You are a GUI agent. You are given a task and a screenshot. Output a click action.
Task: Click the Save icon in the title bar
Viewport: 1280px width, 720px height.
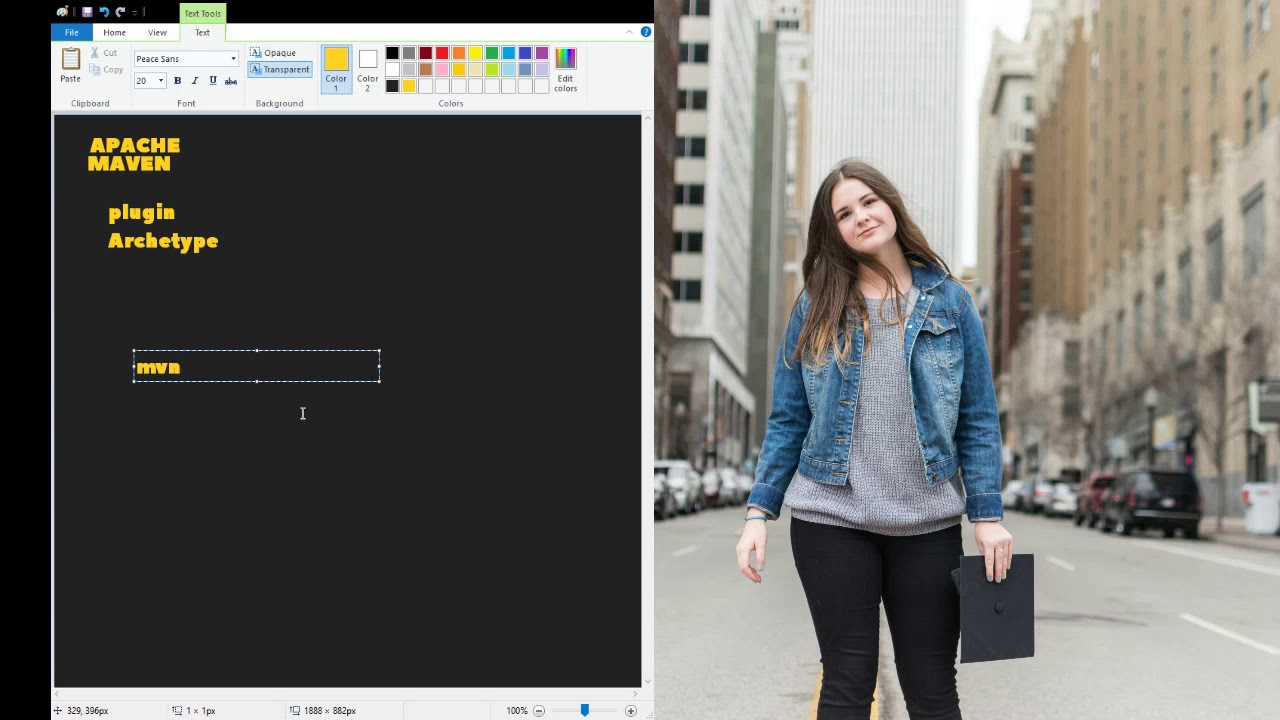coord(87,12)
